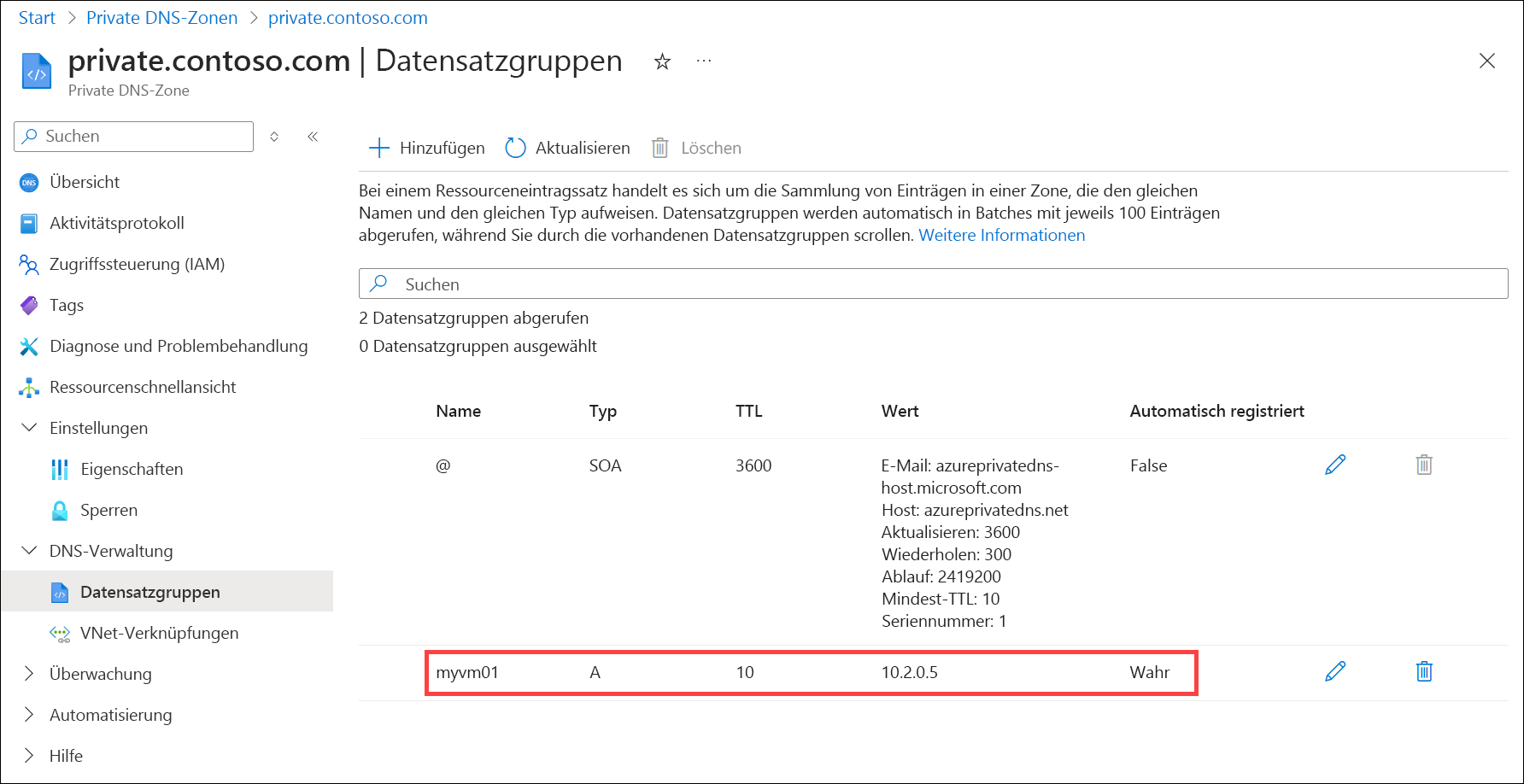The width and height of the screenshot is (1524, 784).
Task: Edit the SOA record with pencil icon
Action: point(1335,465)
